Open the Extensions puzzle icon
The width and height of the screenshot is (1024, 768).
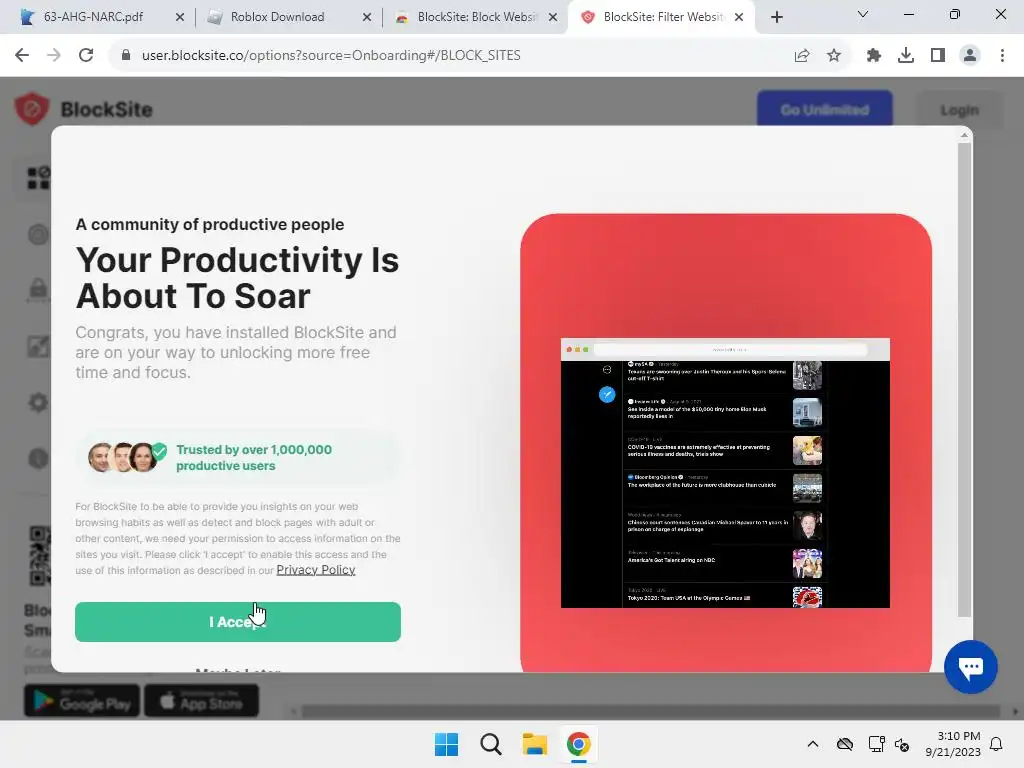tap(873, 56)
